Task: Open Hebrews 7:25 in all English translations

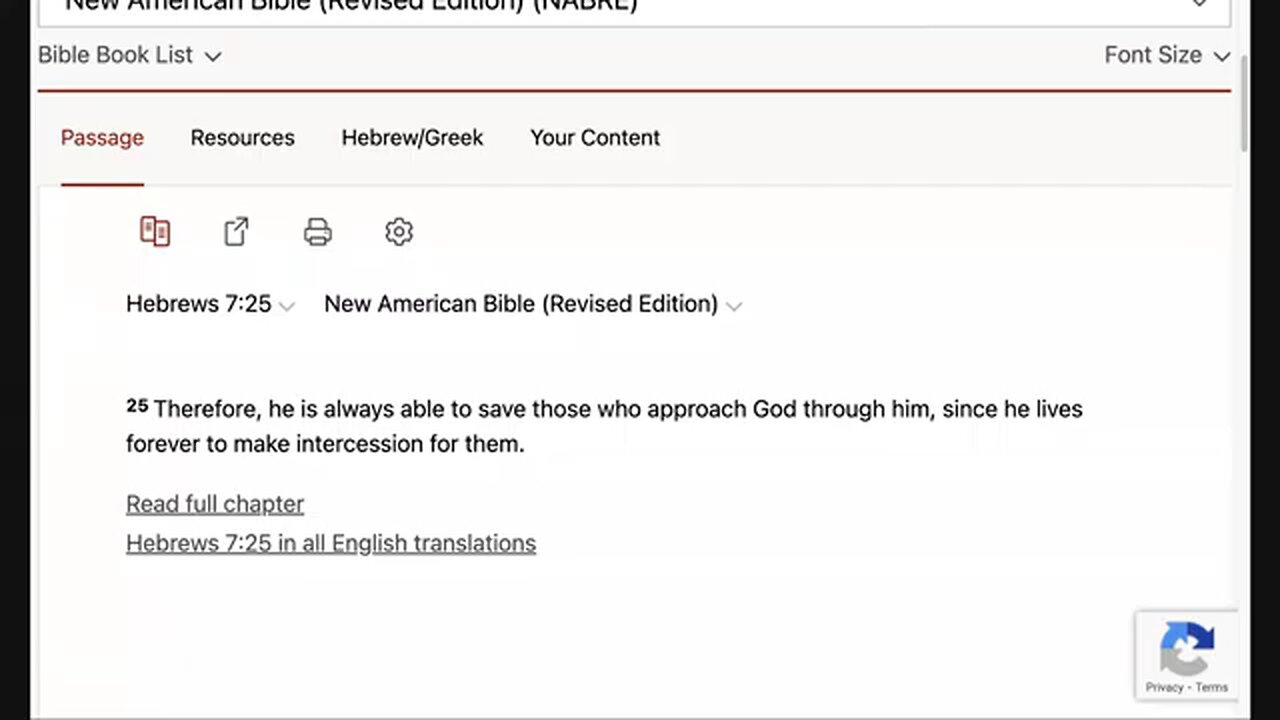Action: coord(331,543)
